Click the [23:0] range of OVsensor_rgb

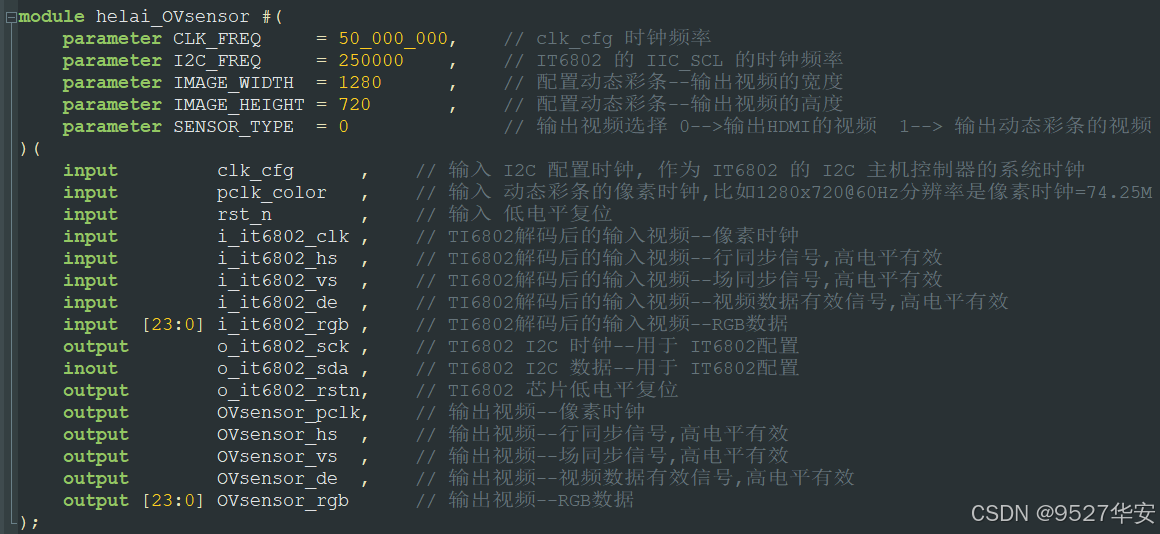pyautogui.click(x=172, y=501)
